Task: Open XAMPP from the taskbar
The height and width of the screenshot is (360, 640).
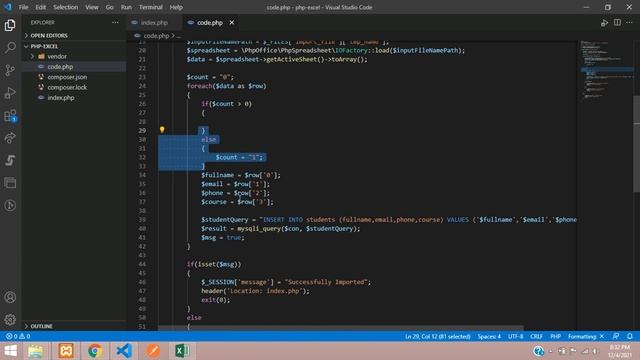Action: [66, 351]
